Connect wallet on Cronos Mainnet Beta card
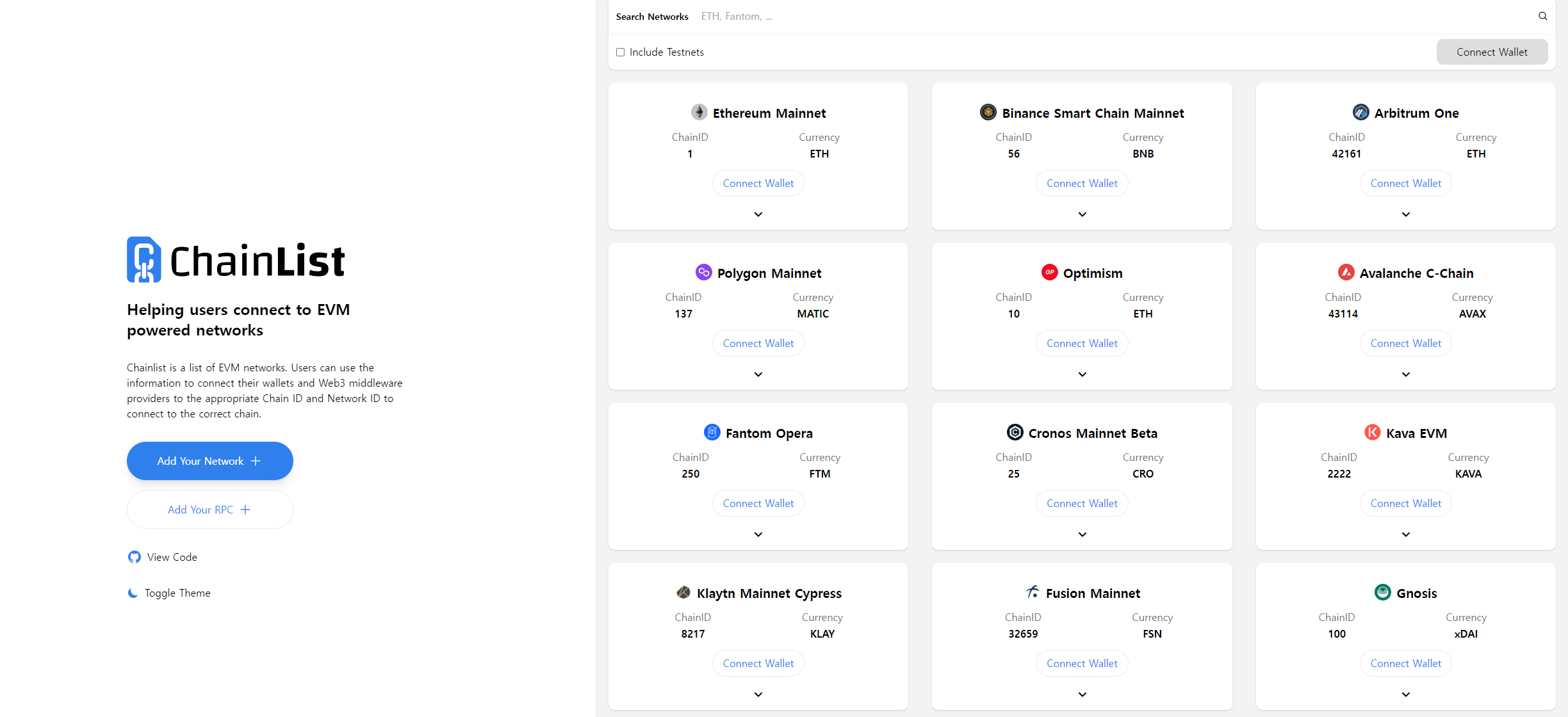 point(1082,503)
